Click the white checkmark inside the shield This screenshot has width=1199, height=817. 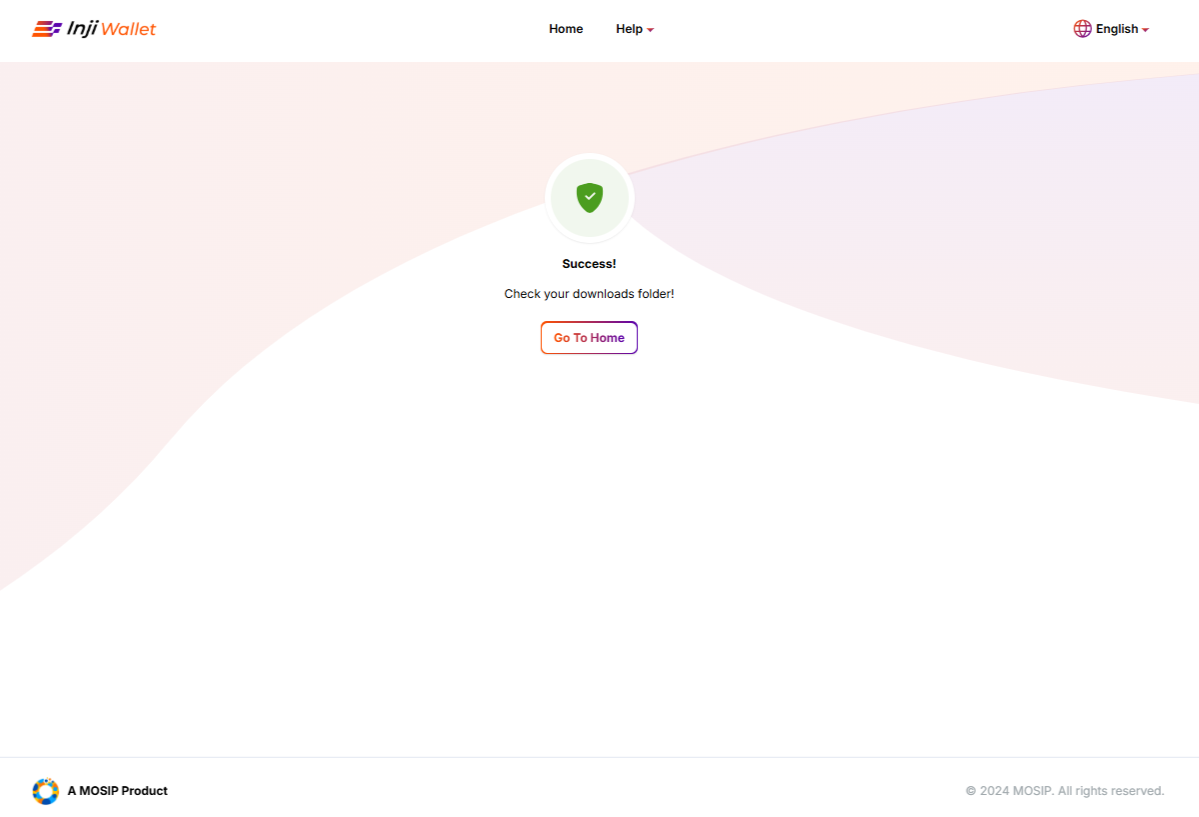[x=589, y=196]
